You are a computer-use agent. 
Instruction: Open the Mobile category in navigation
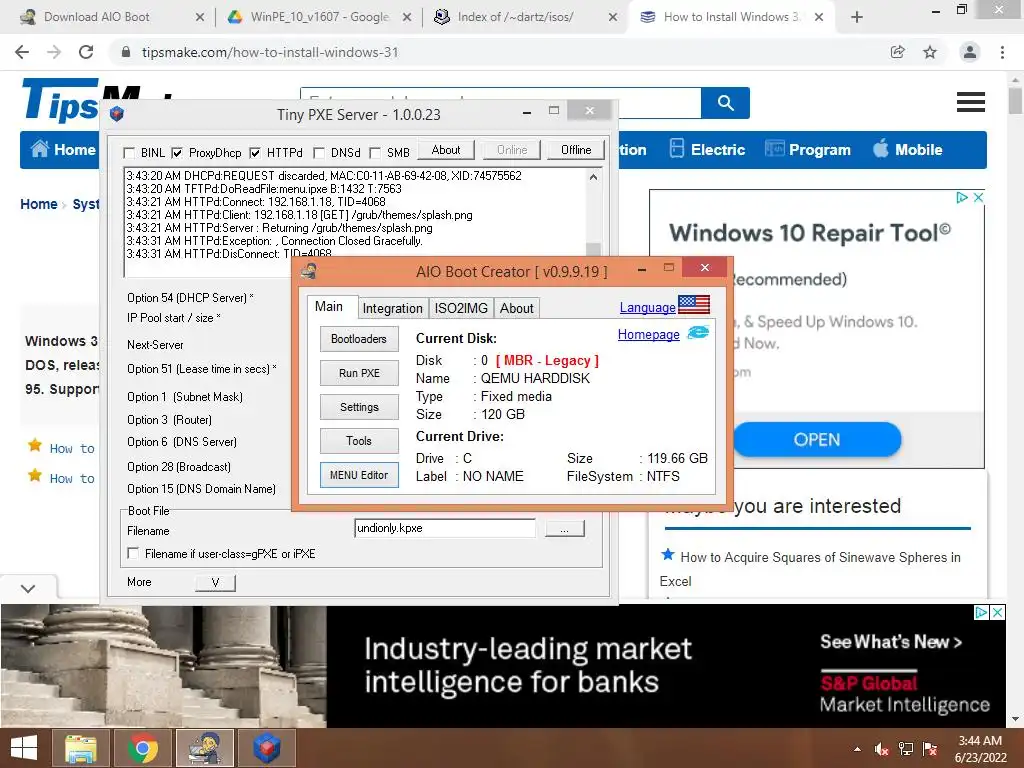click(908, 150)
